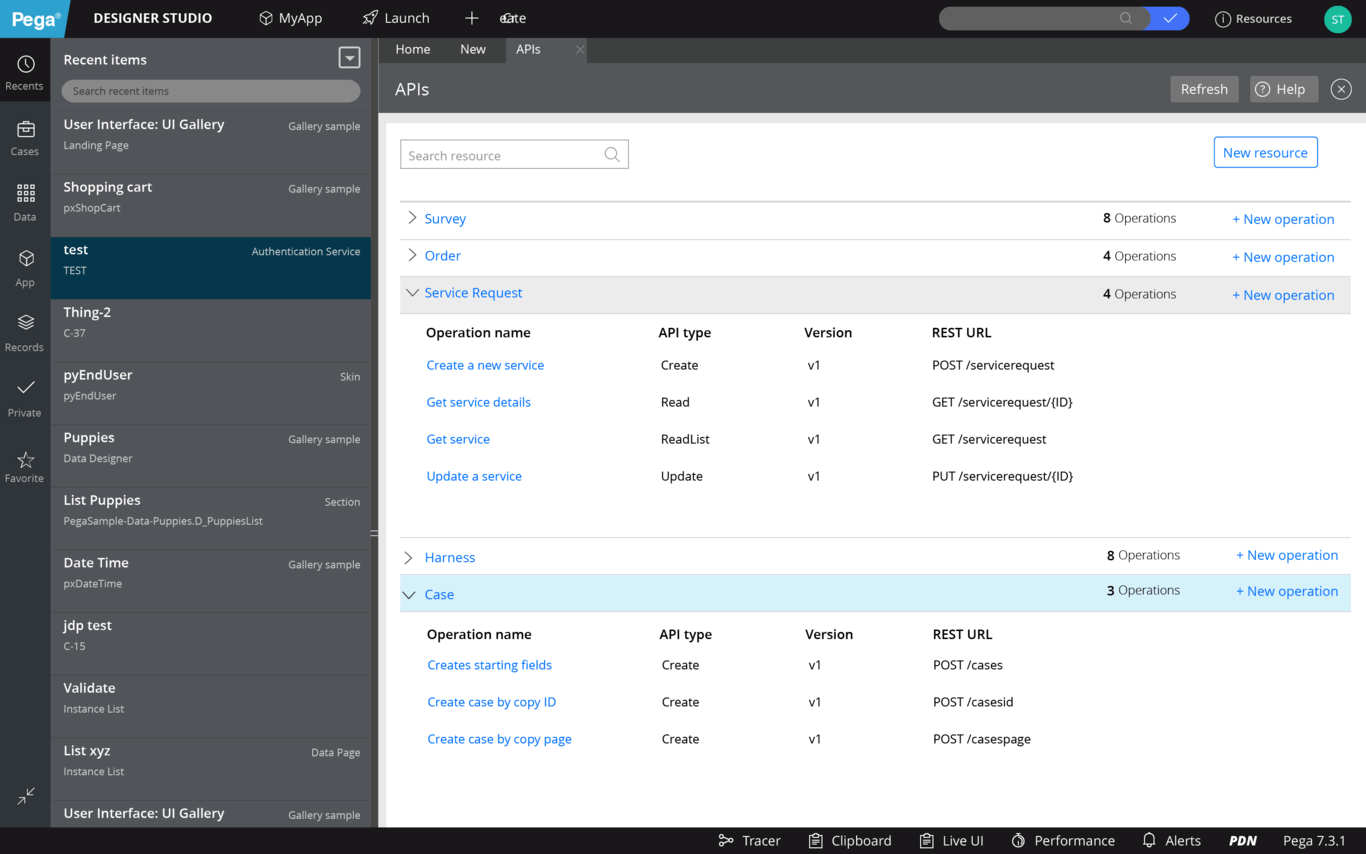Click the Create plus icon
The image size is (1366, 854).
pos(472,18)
